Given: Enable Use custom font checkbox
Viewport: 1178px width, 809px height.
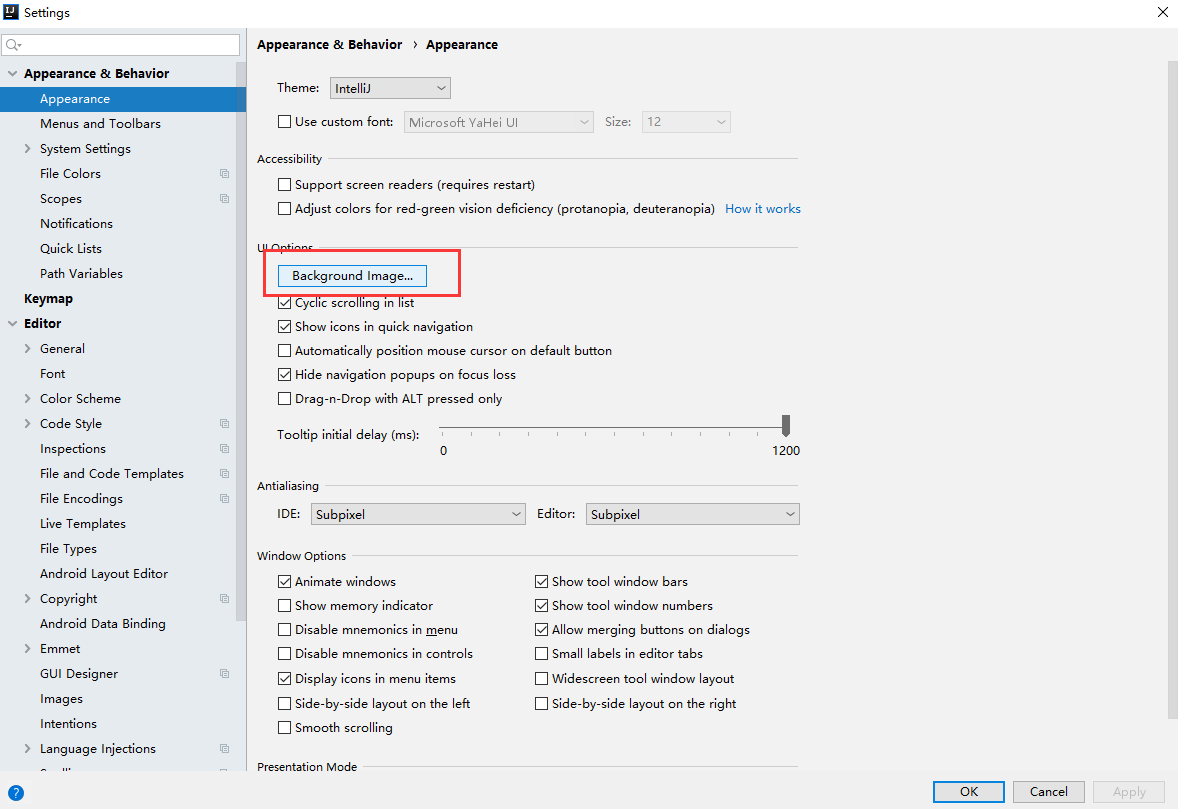Looking at the screenshot, I should [x=285, y=122].
